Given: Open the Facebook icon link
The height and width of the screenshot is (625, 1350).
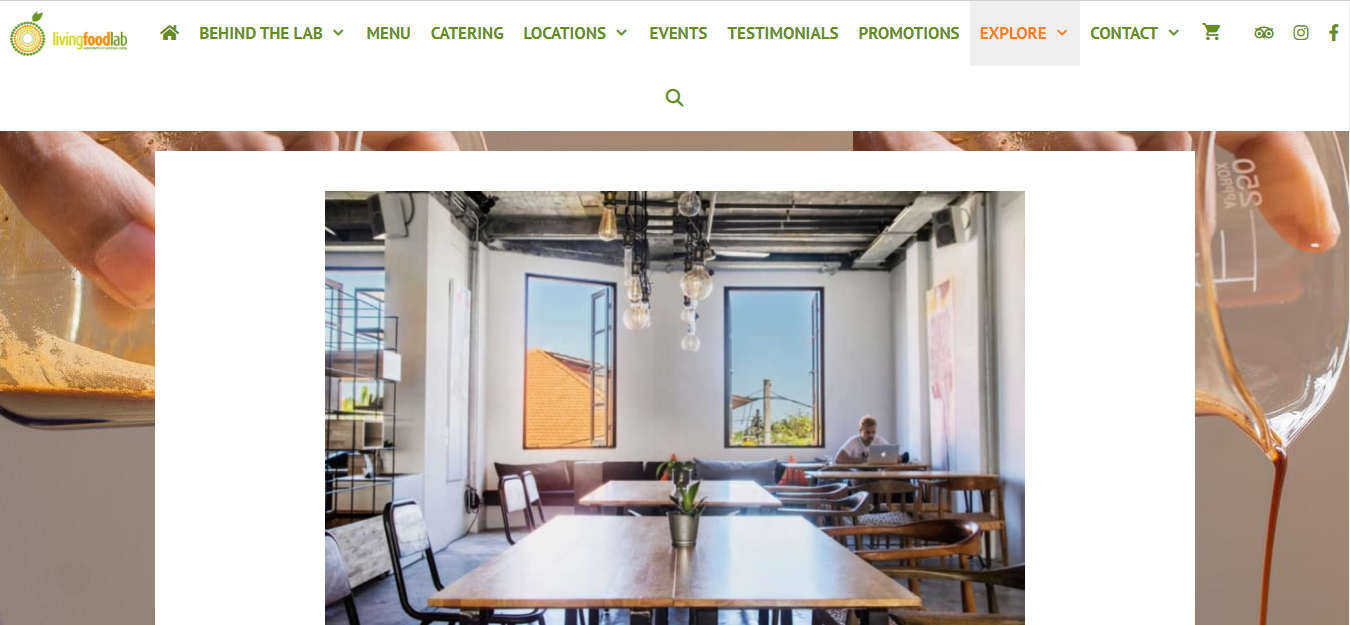Looking at the screenshot, I should pos(1334,32).
